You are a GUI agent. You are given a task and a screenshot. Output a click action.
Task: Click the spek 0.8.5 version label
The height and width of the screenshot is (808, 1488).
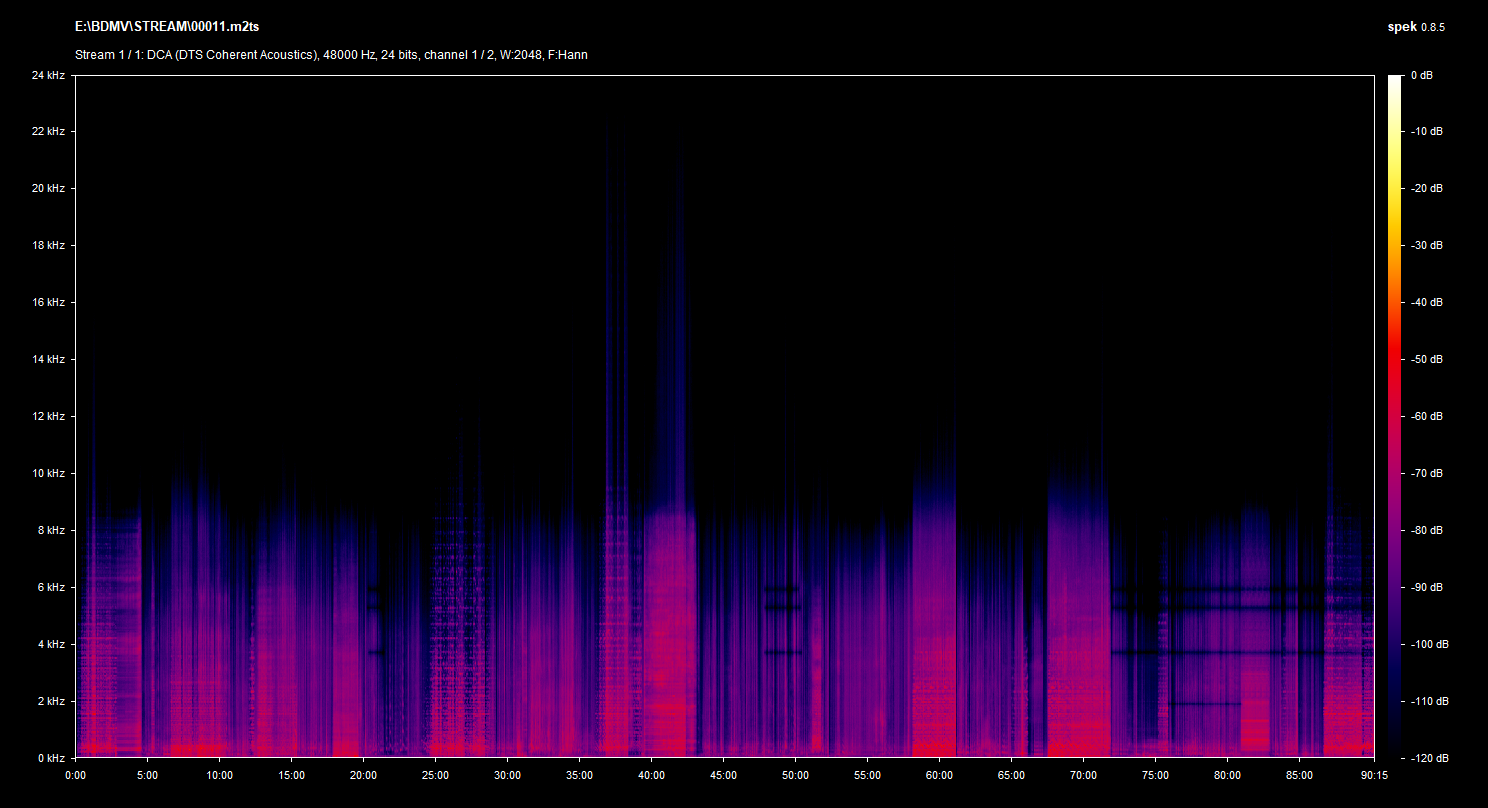coord(1416,27)
